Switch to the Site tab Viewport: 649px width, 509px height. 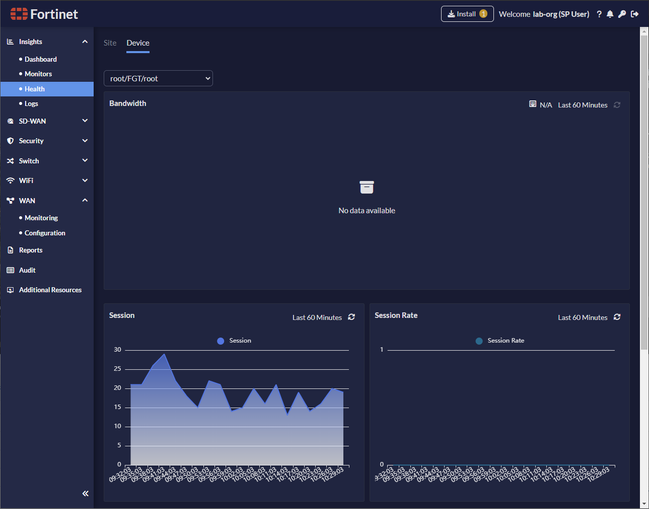coord(110,43)
